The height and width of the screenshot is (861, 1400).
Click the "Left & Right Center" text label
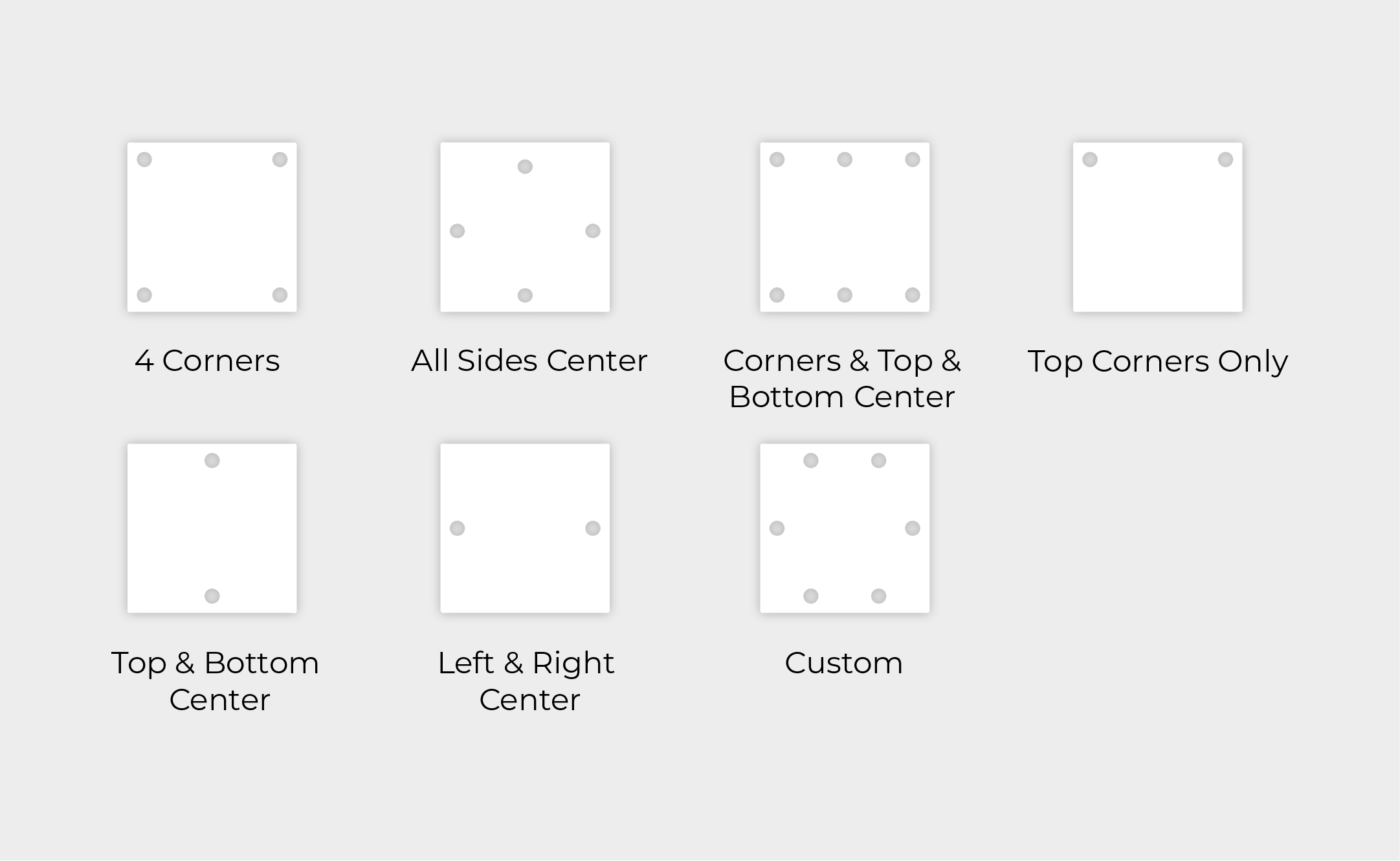(526, 681)
